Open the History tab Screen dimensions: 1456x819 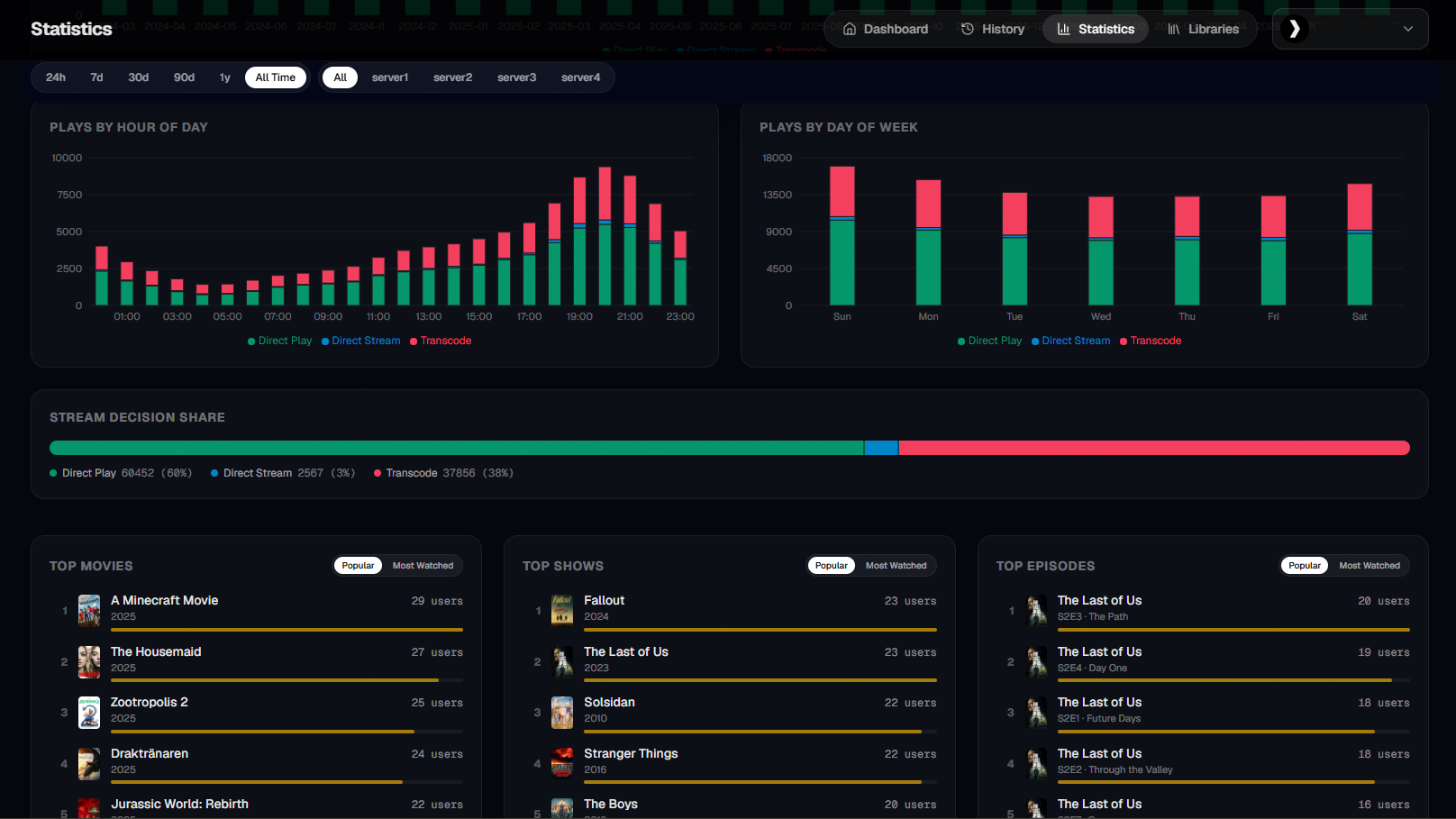(x=993, y=29)
